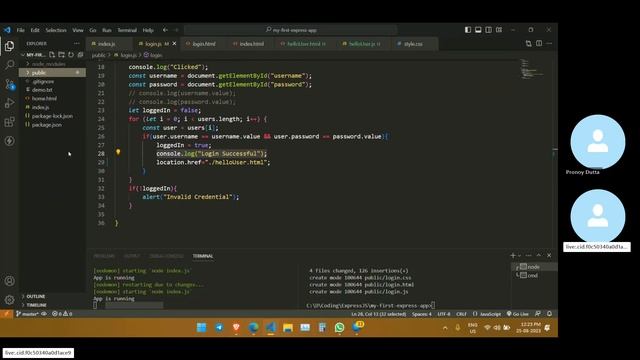Toggle the primary side bar
Image resolution: width=640 pixels, height=360 pixels.
coord(468,30)
